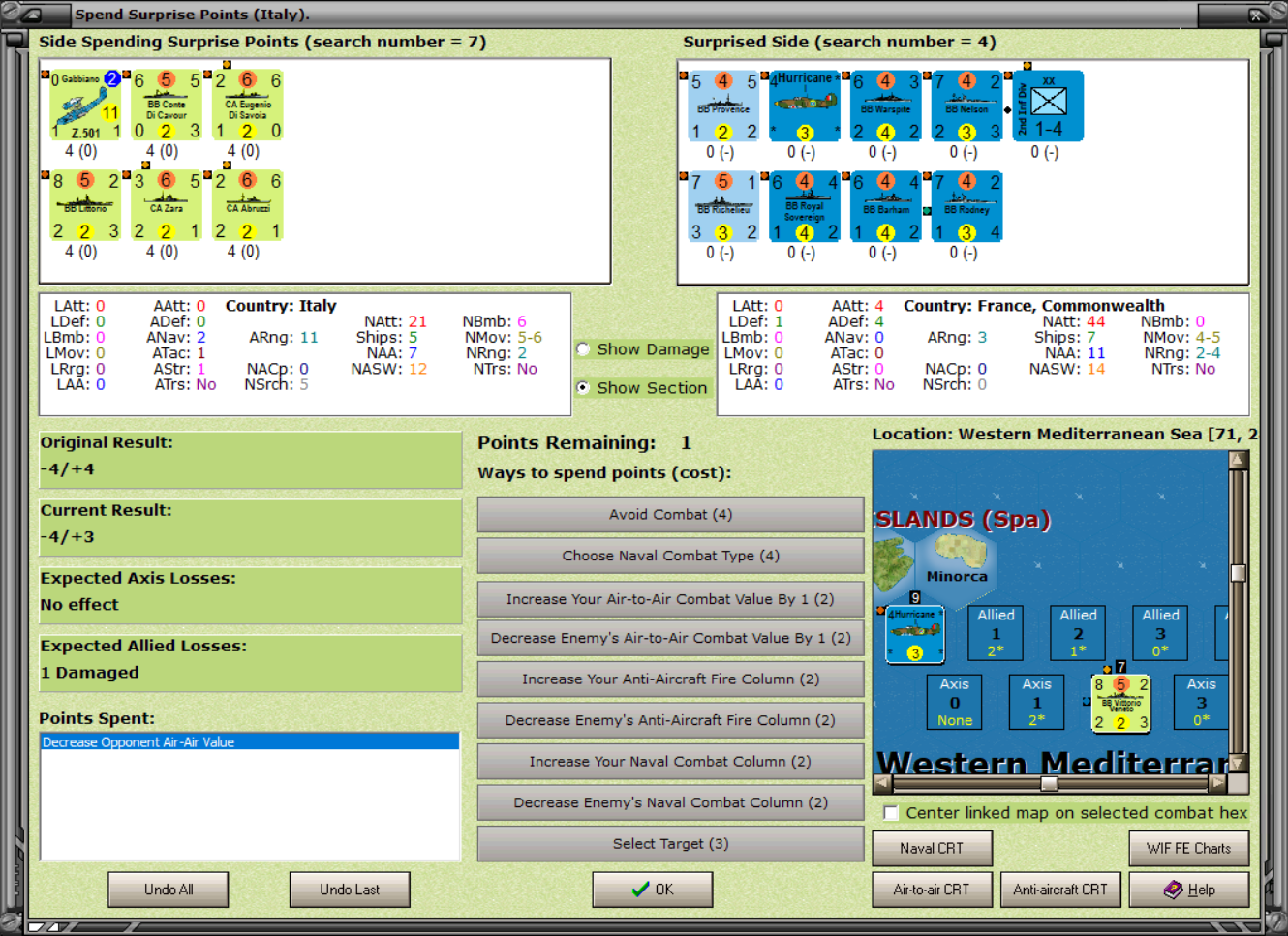Select the BB Nelson ship unit
The height and width of the screenshot is (936, 1288).
[967, 106]
